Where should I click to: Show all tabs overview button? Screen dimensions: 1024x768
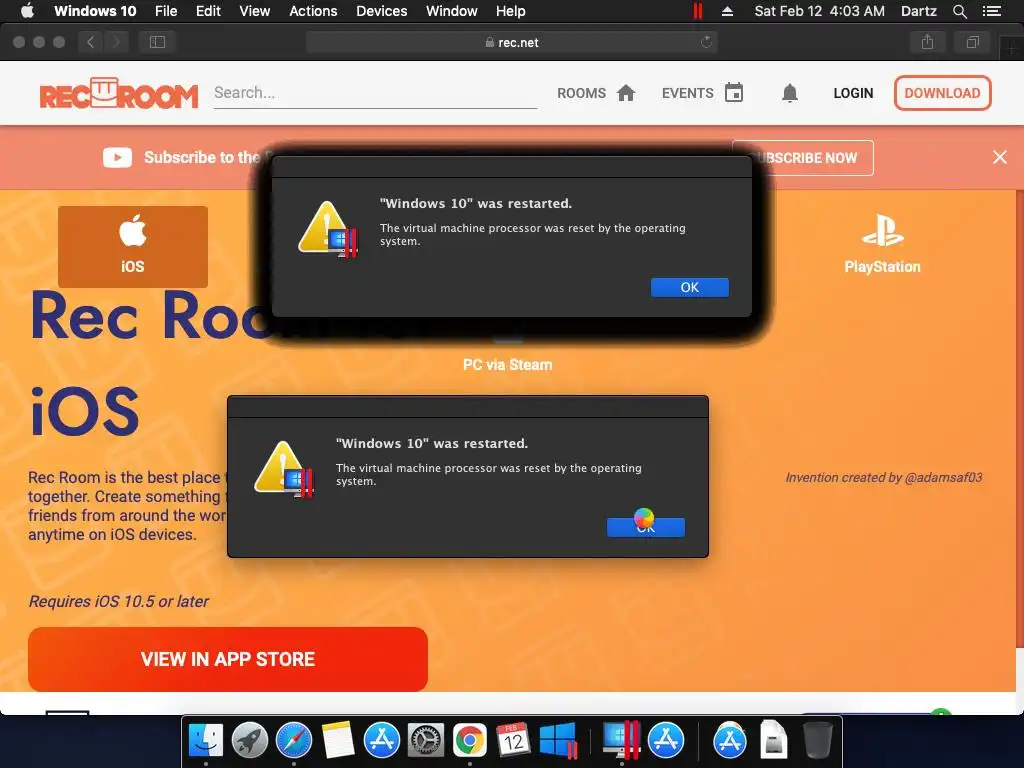click(972, 42)
